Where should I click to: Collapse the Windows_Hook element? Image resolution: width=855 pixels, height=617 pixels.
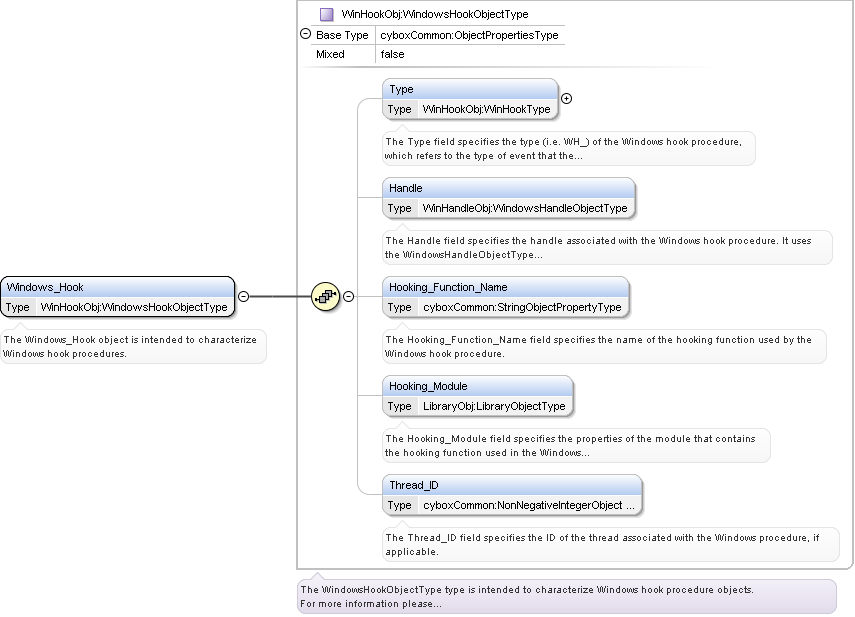244,297
